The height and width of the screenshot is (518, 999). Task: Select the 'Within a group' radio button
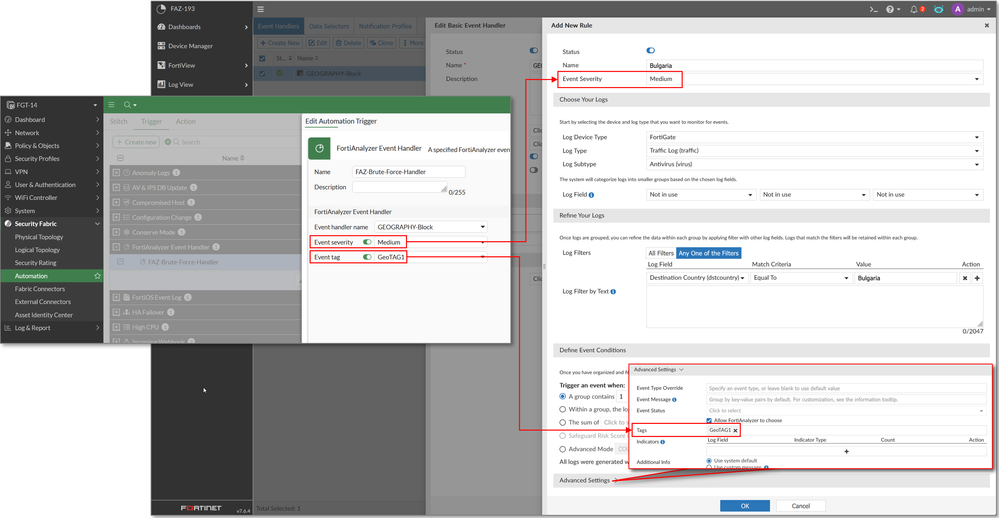point(563,410)
